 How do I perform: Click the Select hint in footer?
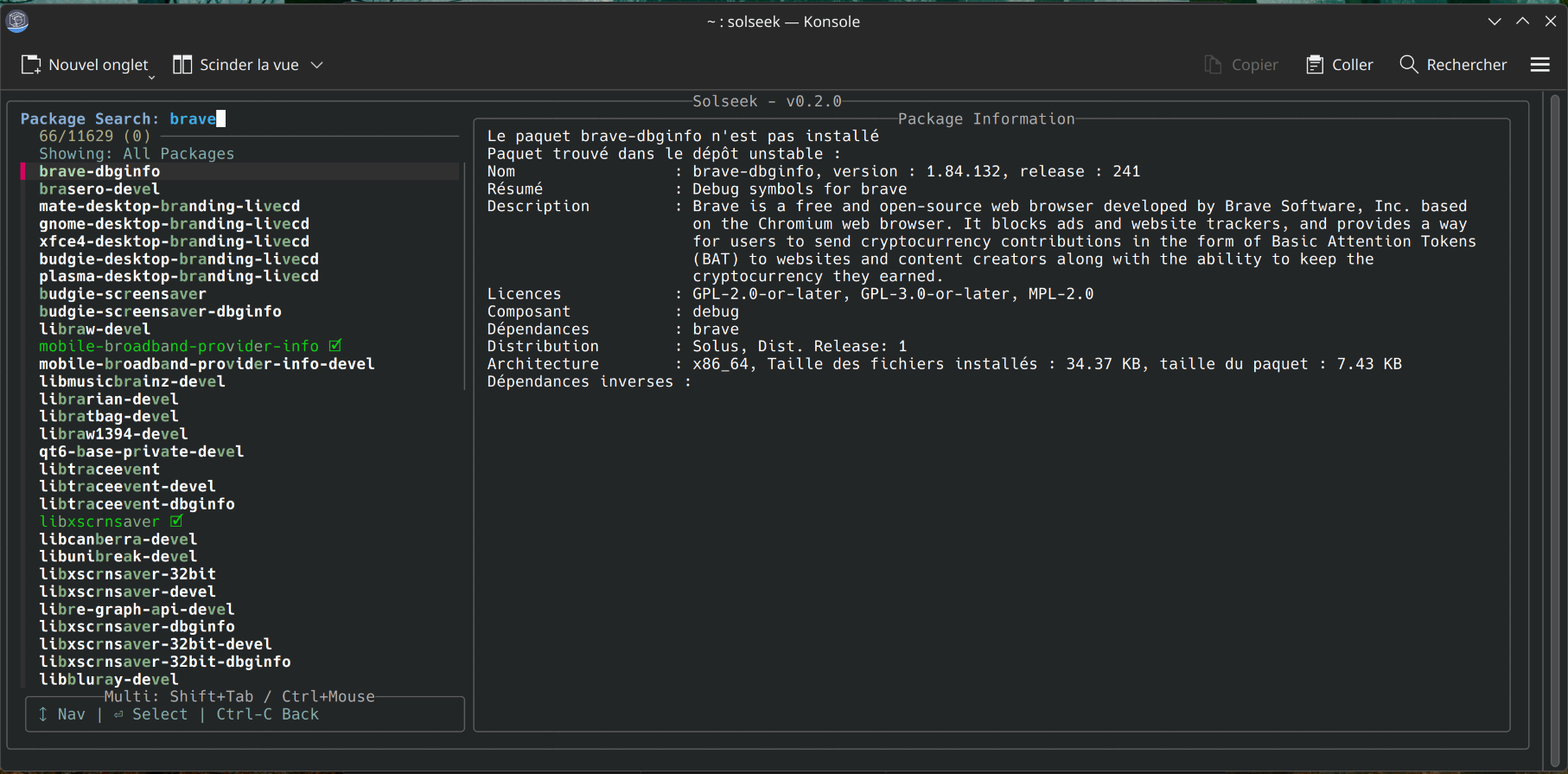pos(159,714)
